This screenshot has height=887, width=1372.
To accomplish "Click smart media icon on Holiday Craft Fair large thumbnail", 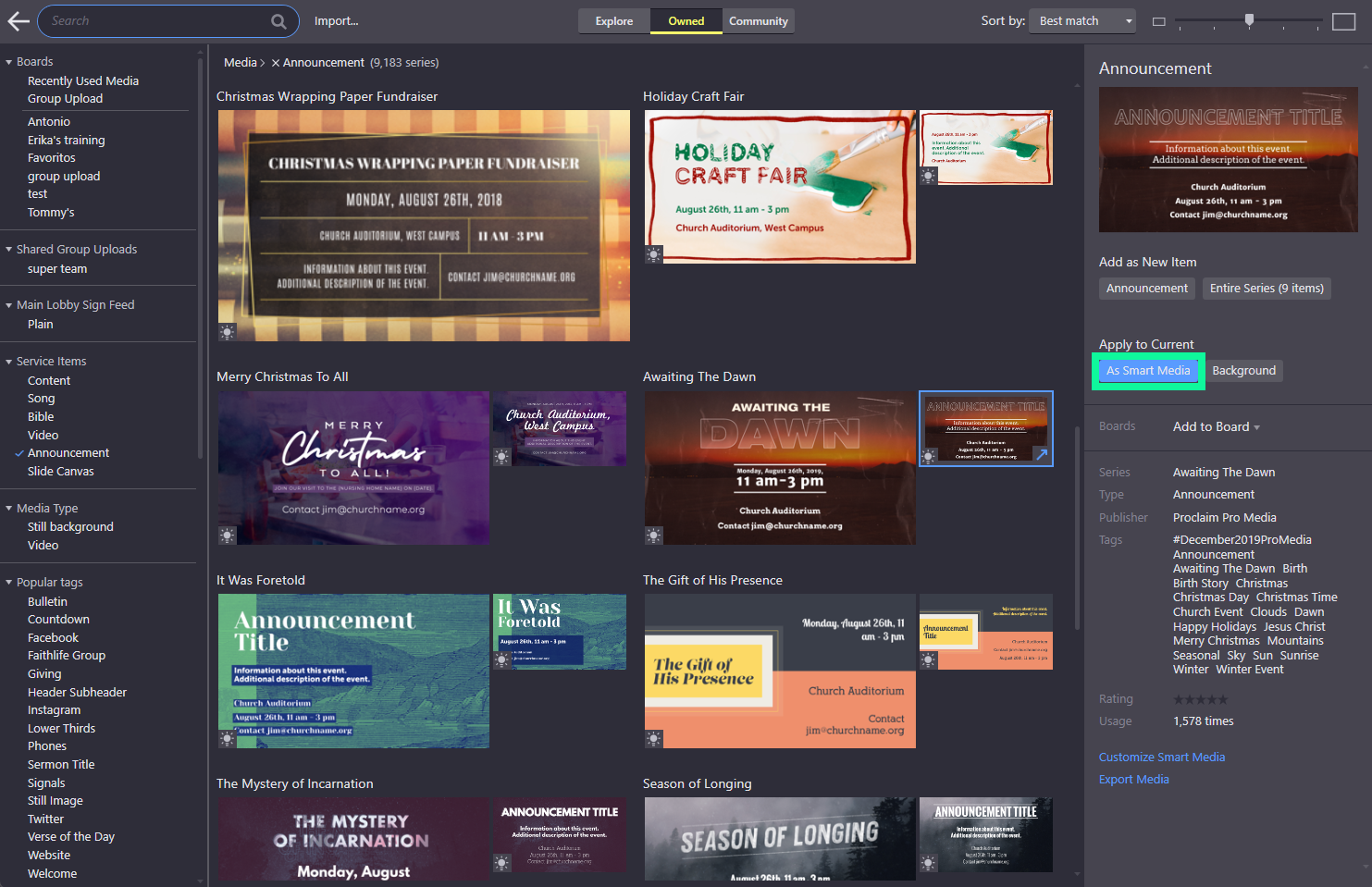I will [654, 254].
